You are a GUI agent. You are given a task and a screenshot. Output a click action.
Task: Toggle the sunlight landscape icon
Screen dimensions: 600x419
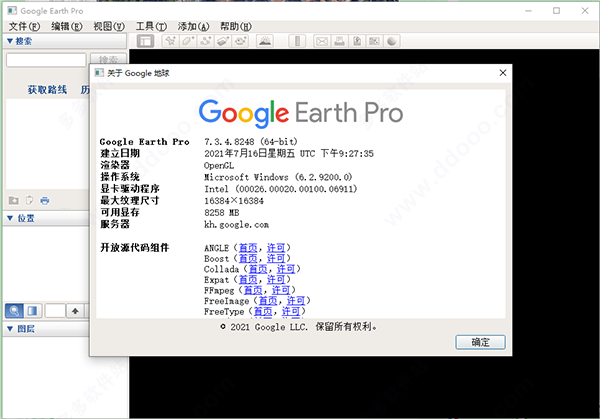coord(265,41)
